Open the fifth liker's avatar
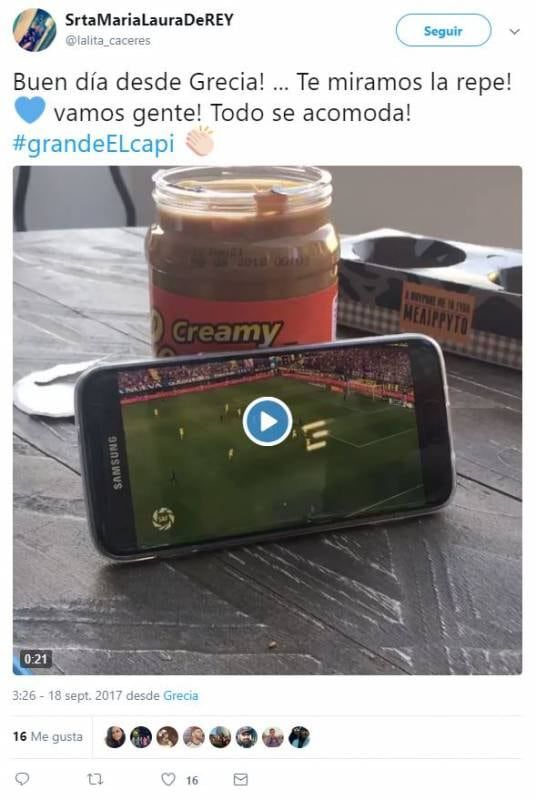The image size is (536, 800). (x=220, y=737)
